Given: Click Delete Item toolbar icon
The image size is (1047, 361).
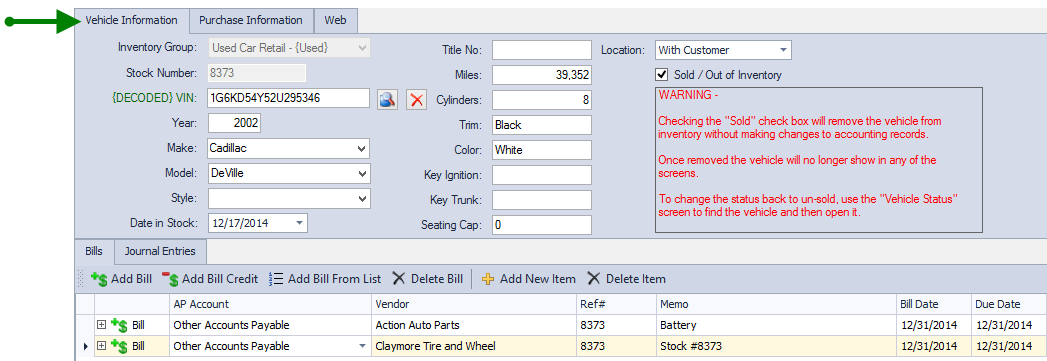Looking at the screenshot, I should pos(594,279).
